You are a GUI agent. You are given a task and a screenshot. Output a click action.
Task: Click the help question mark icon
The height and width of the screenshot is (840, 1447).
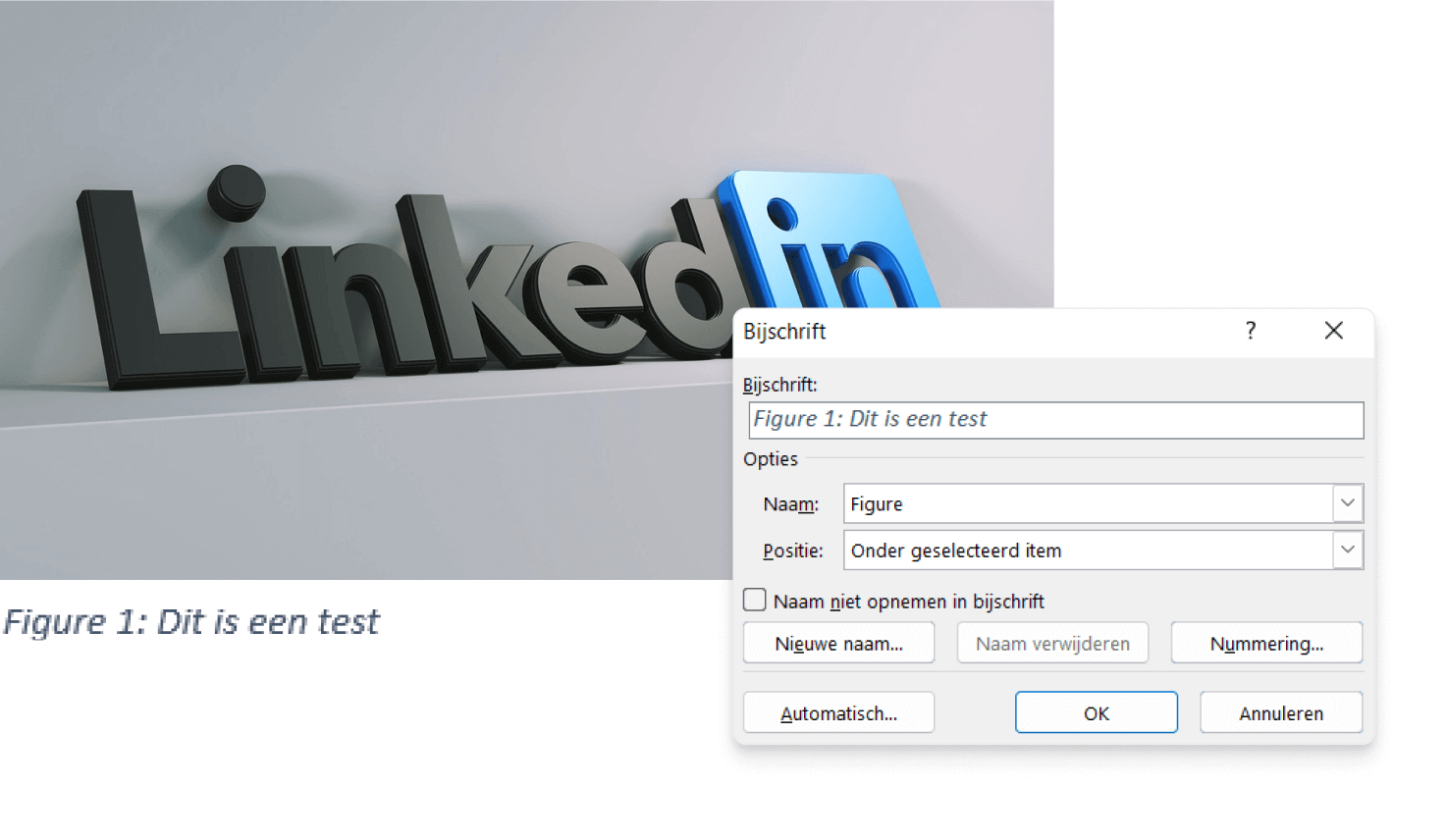click(x=1250, y=331)
